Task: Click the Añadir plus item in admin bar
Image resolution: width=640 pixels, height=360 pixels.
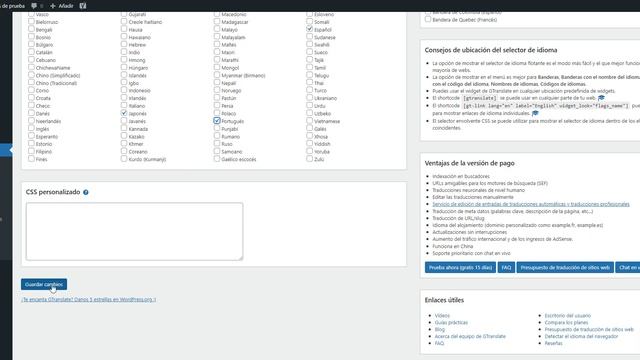Action: click(x=62, y=6)
